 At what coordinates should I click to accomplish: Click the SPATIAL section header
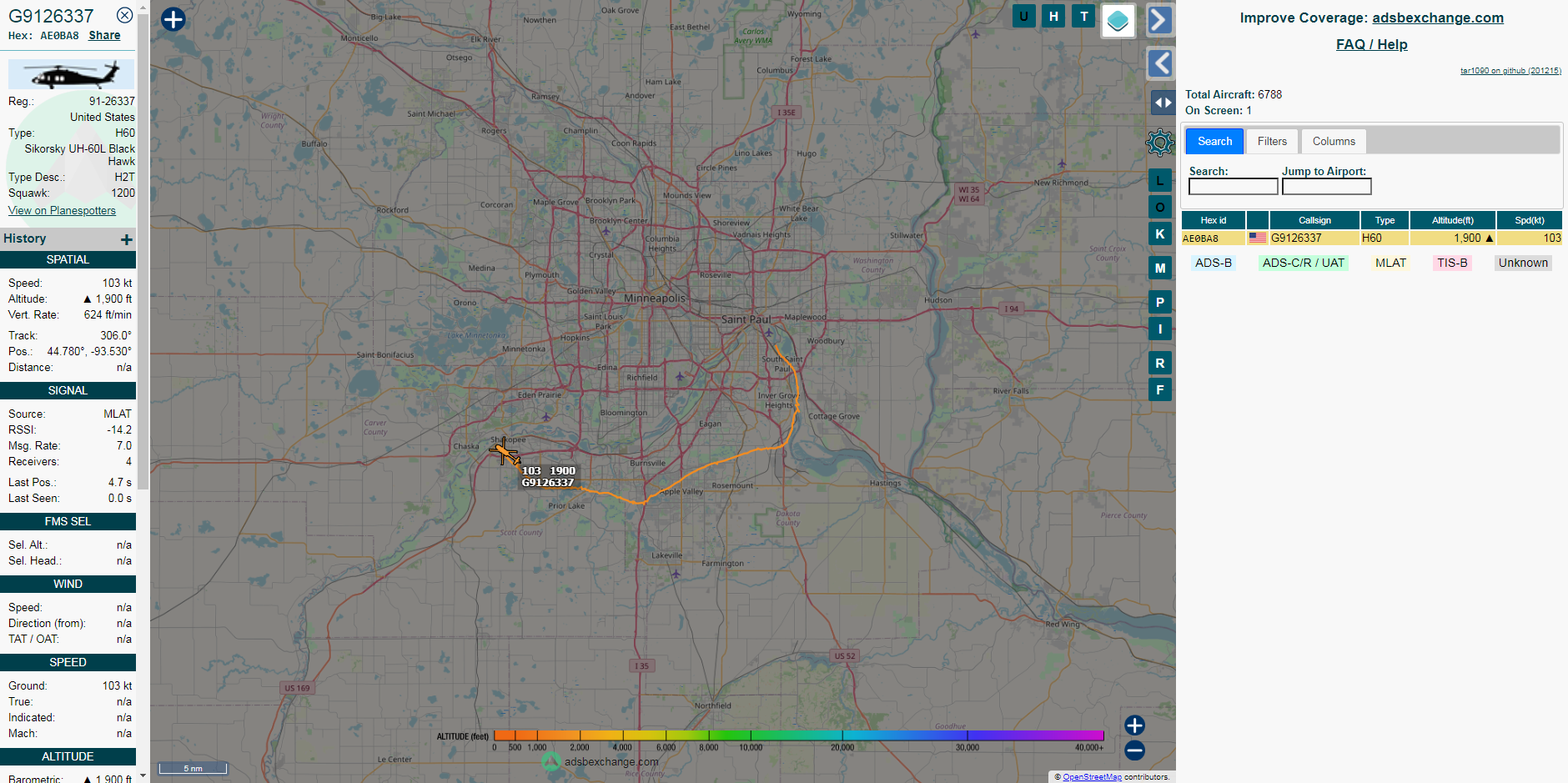click(68, 259)
